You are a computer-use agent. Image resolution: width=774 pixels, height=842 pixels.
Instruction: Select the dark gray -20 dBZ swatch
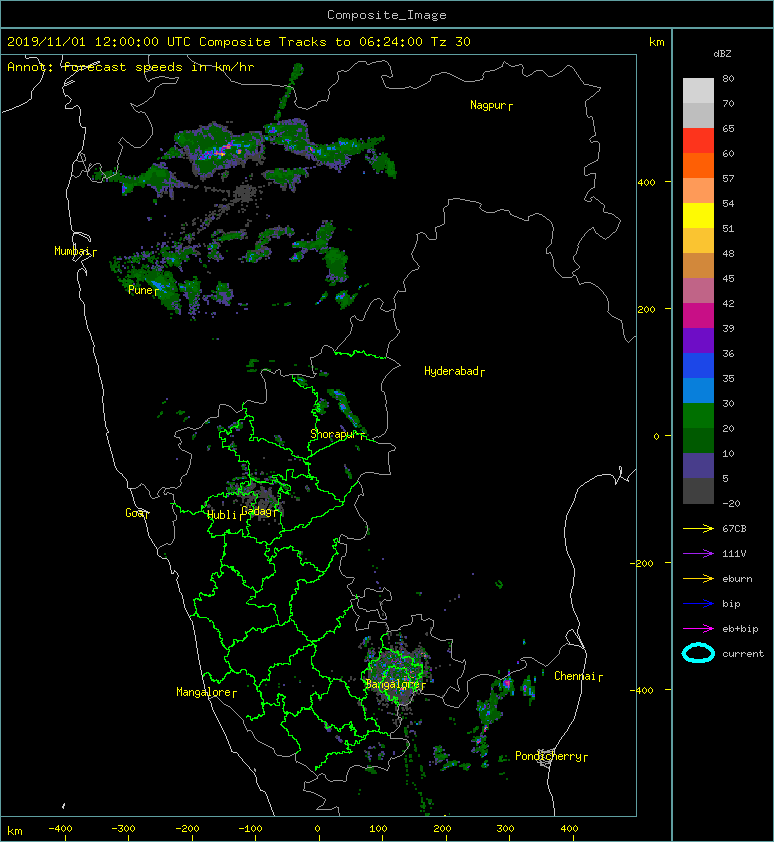pos(698,491)
